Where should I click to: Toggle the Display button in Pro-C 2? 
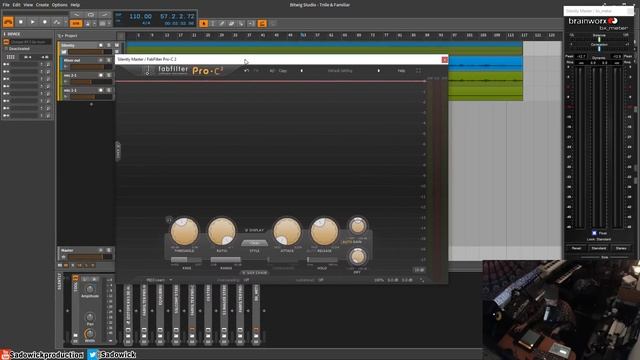pos(254,230)
